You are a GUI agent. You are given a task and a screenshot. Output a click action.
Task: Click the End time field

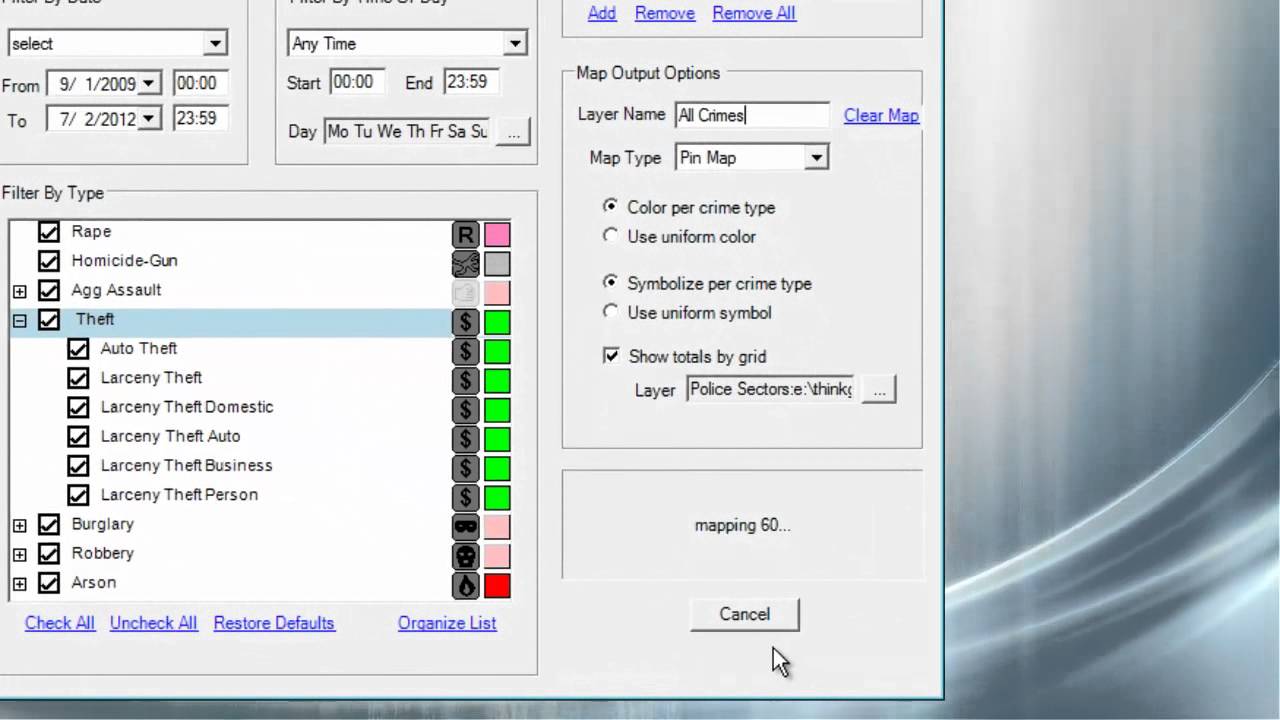coord(471,82)
